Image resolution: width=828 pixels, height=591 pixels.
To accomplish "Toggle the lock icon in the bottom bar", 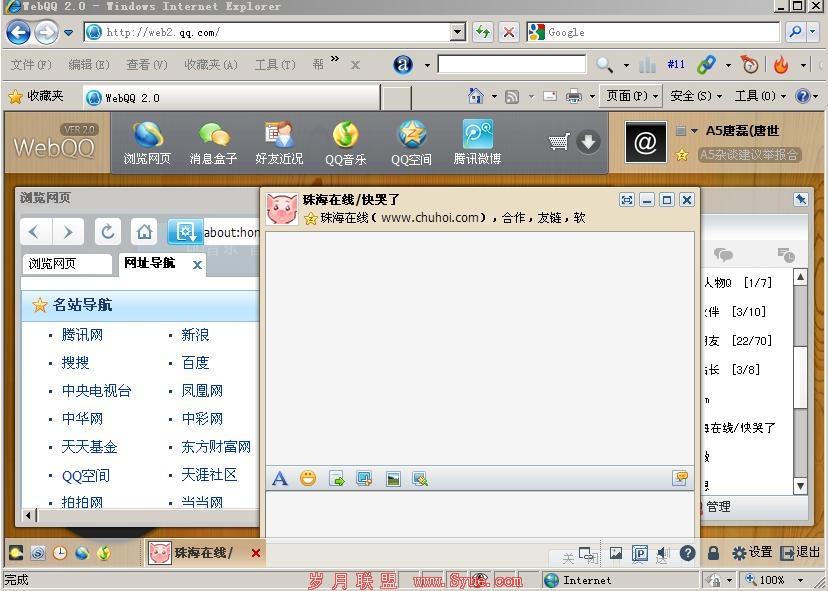I will pyautogui.click(x=713, y=553).
